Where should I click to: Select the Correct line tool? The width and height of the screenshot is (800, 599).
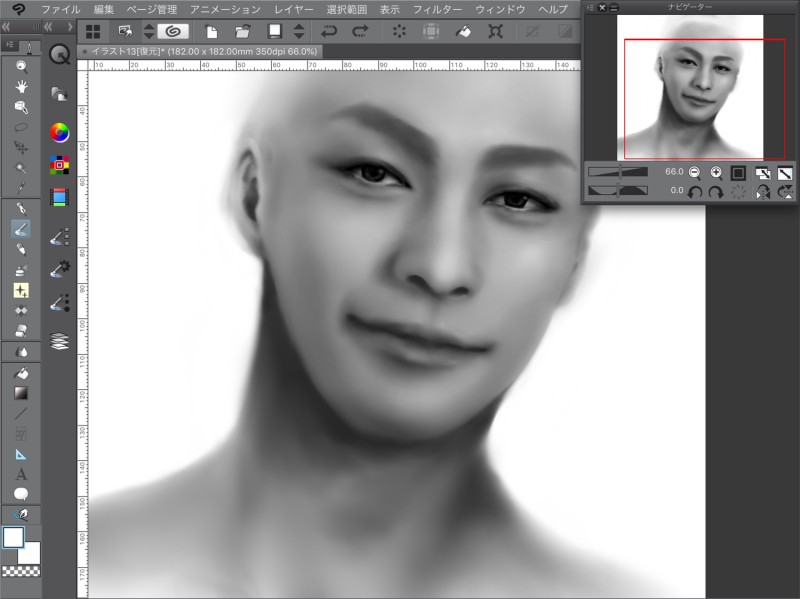[21, 514]
